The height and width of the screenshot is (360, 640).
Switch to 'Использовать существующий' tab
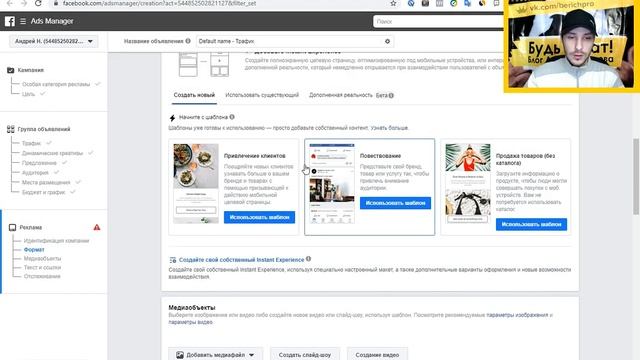(x=262, y=95)
